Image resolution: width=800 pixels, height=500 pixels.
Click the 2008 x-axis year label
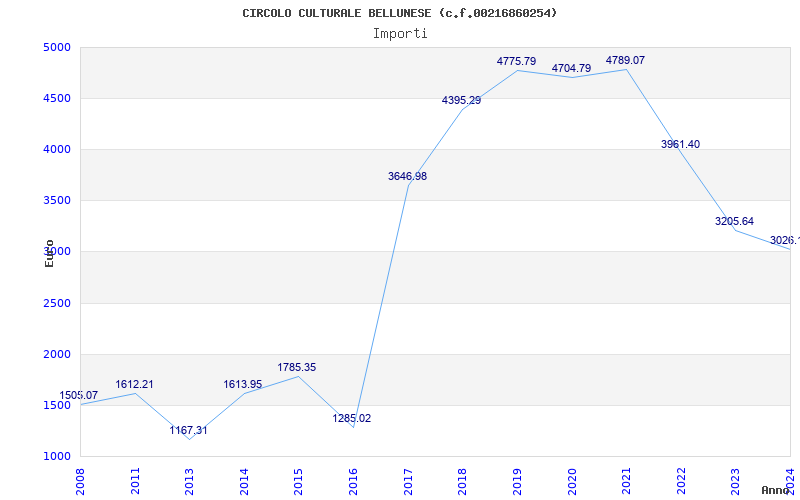tap(81, 481)
